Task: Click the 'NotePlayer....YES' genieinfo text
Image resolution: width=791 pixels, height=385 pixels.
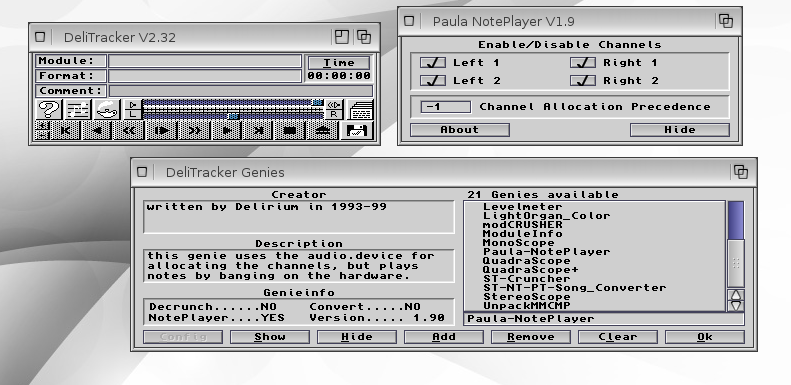Action: pos(217,318)
